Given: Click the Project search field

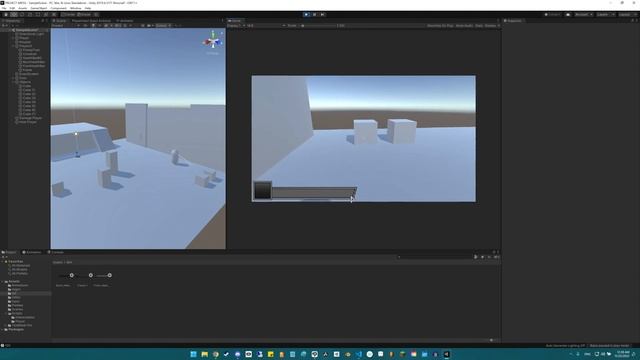Looking at the screenshot, I should point(434,257).
